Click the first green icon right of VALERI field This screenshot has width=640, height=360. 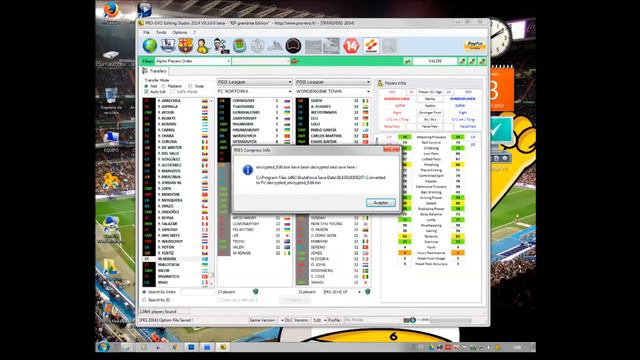point(462,61)
